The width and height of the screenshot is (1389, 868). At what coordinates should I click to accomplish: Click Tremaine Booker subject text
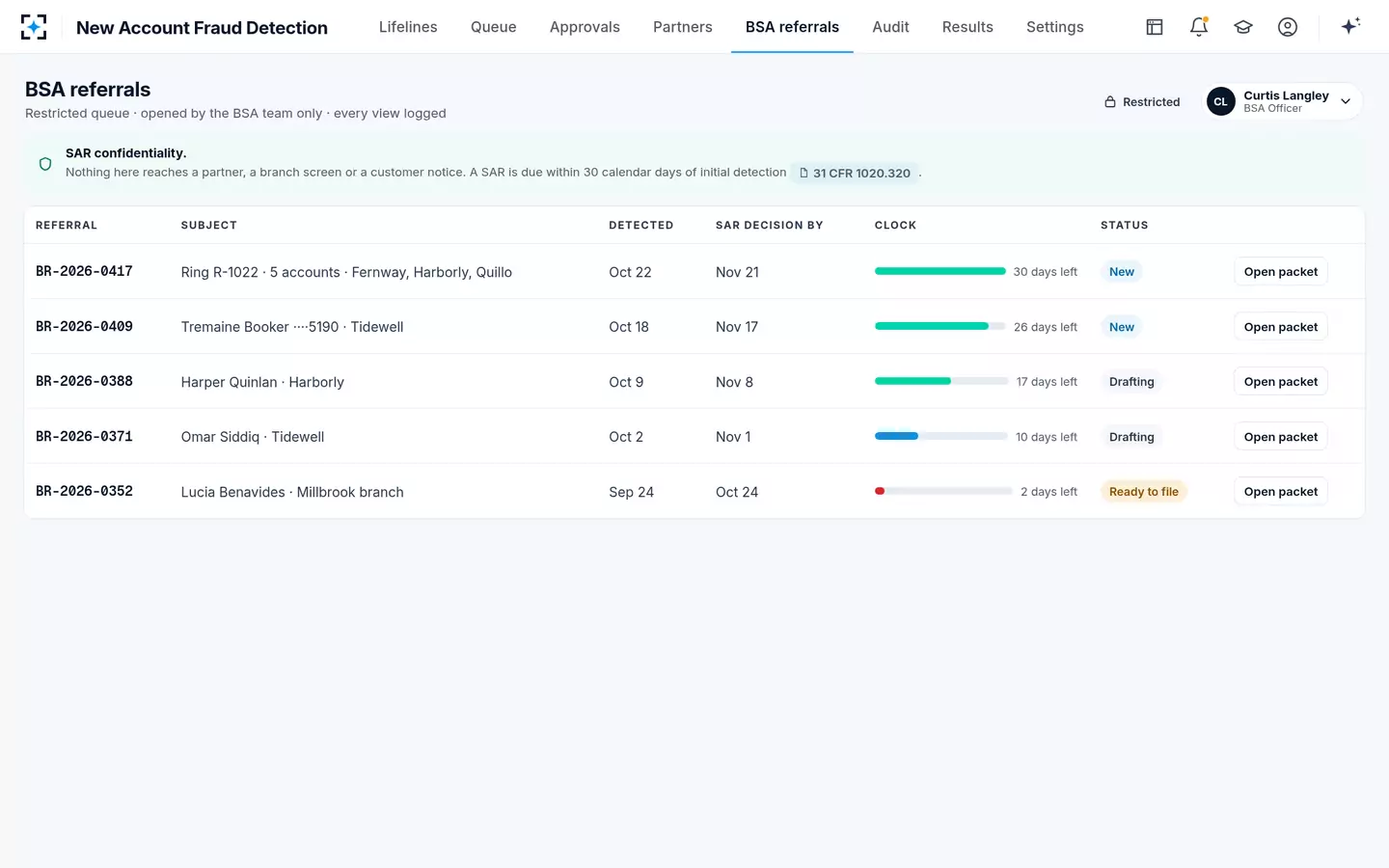pos(292,327)
